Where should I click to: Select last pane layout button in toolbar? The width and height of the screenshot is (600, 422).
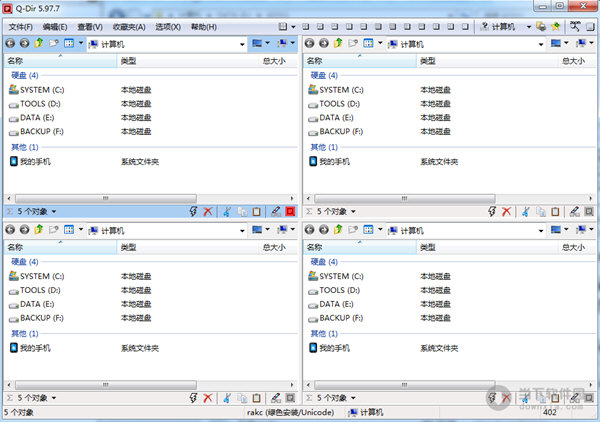click(465, 26)
